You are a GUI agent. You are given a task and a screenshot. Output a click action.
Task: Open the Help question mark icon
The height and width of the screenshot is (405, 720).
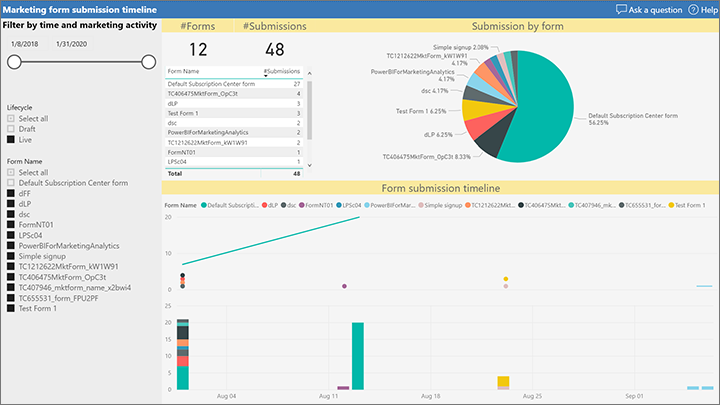click(693, 9)
